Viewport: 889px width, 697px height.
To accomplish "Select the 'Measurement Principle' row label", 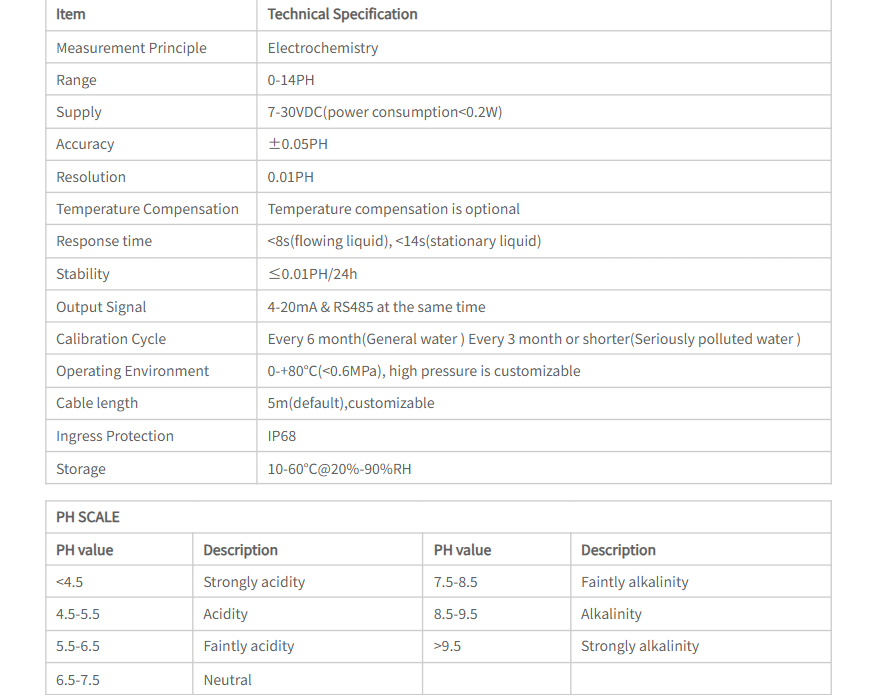I will click(x=131, y=48).
